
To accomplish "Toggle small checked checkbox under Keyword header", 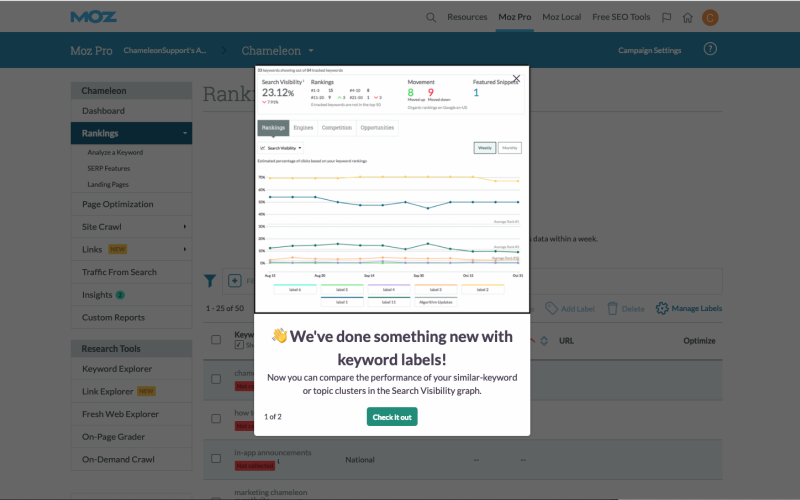I will point(239,345).
